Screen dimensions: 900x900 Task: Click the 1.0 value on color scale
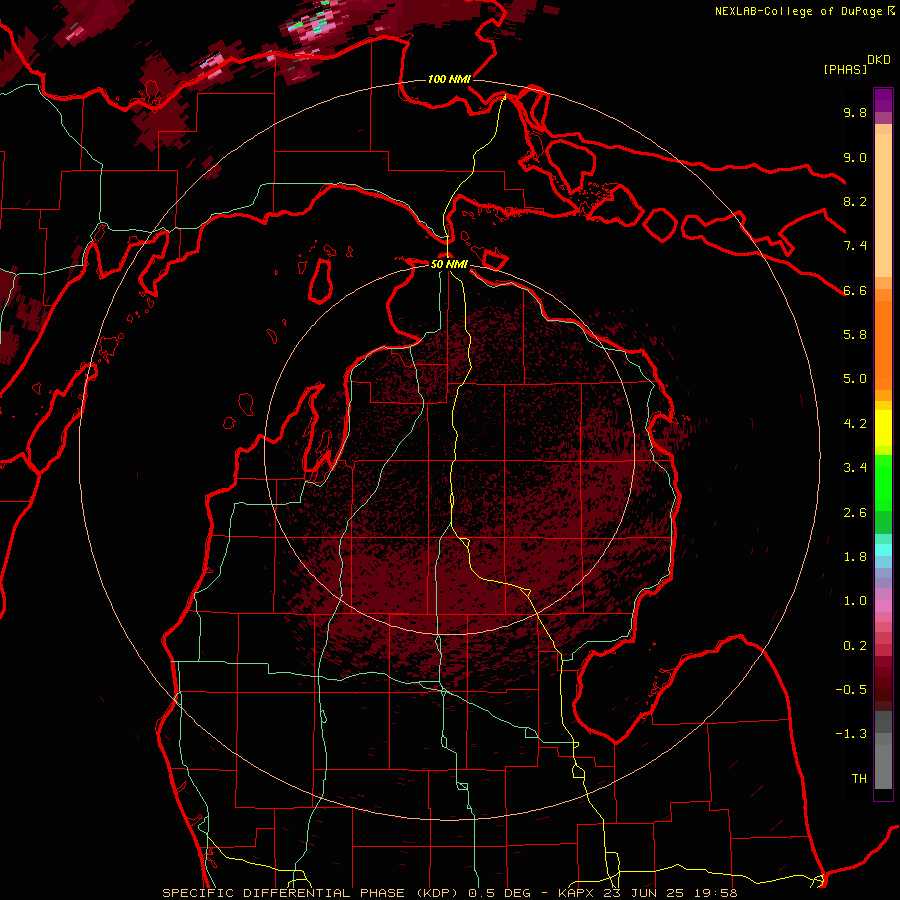[x=855, y=601]
